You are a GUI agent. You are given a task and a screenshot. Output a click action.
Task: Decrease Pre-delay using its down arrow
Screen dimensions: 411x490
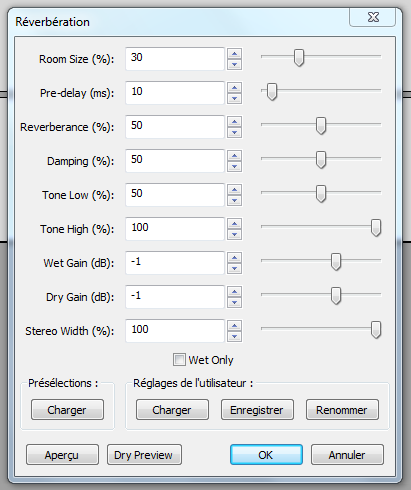pyautogui.click(x=235, y=98)
